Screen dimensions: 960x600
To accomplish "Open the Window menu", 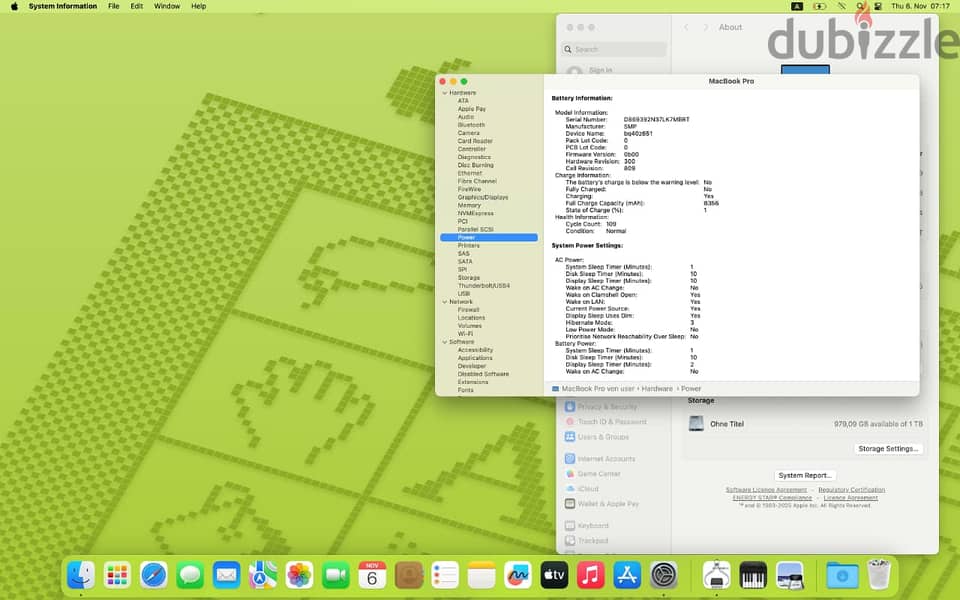I will click(167, 6).
